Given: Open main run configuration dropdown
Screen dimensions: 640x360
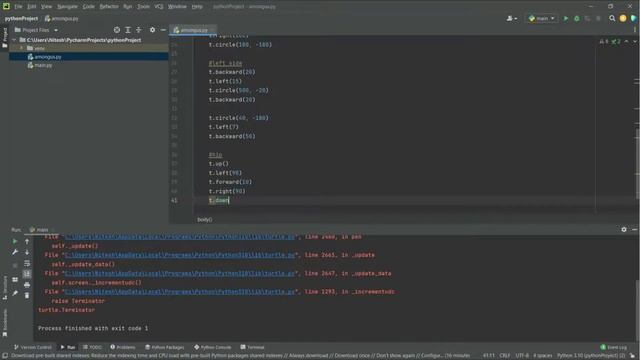Looking at the screenshot, I should click(x=542, y=18).
